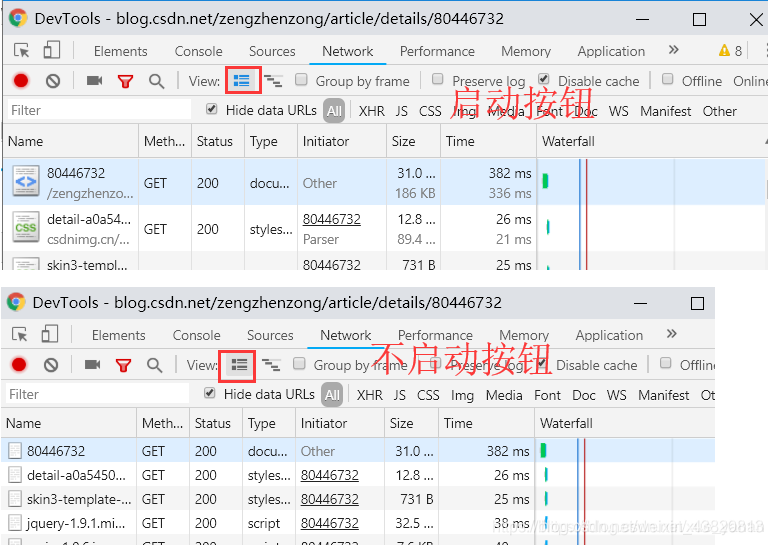
Task: Open Memory tab in bottom window
Action: [524, 335]
